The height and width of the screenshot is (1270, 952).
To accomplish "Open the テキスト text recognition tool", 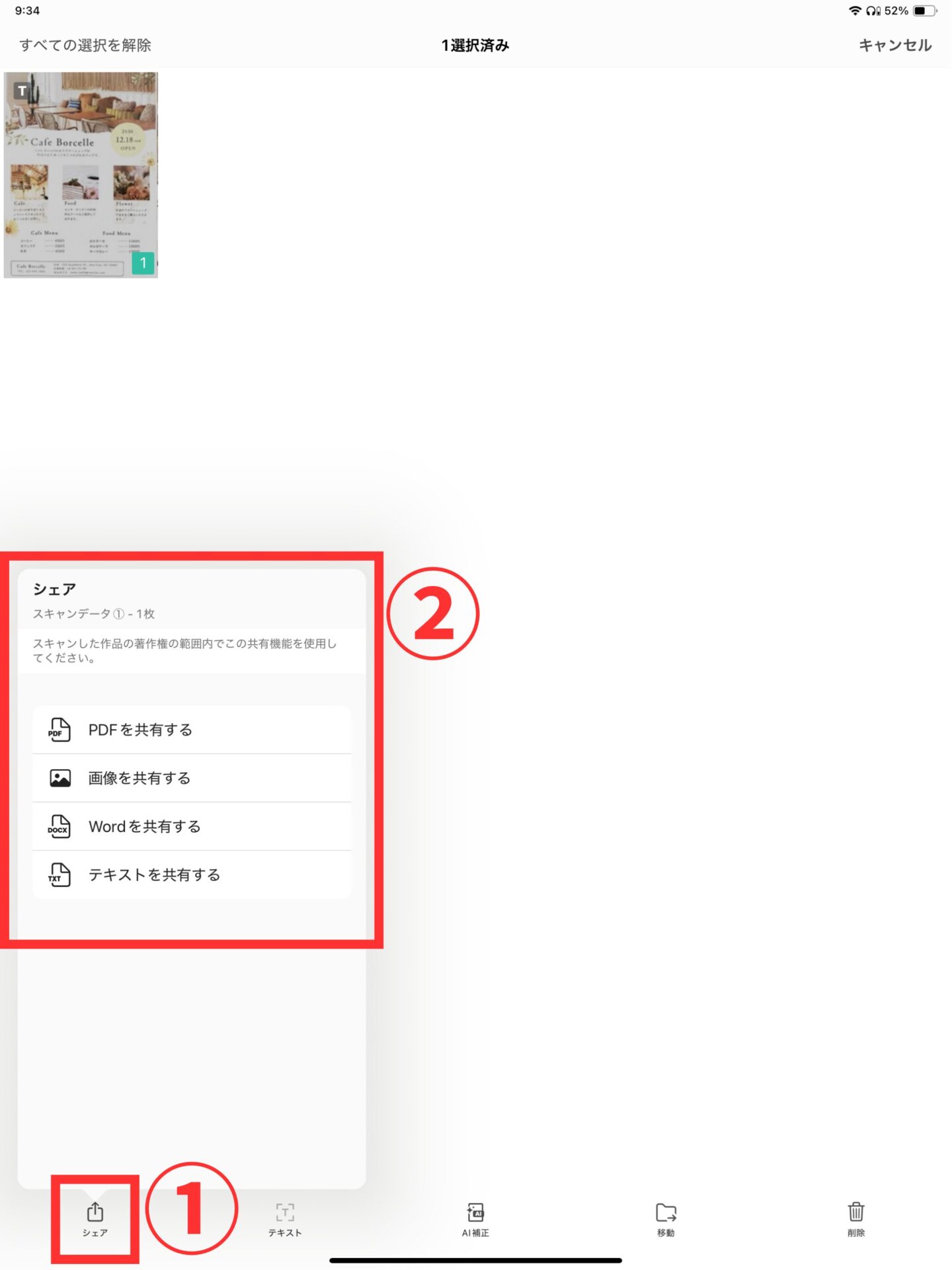I will [x=285, y=1219].
